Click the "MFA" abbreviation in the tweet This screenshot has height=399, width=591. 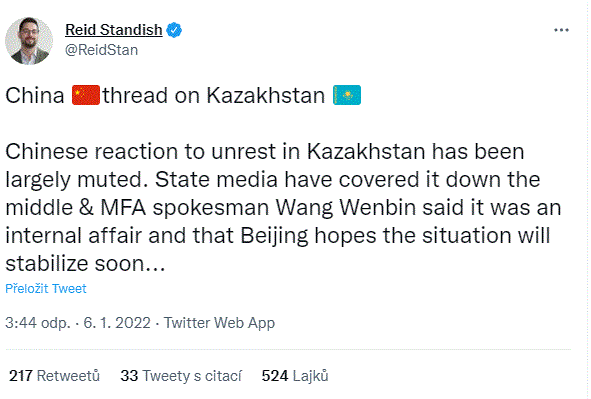pos(123,208)
